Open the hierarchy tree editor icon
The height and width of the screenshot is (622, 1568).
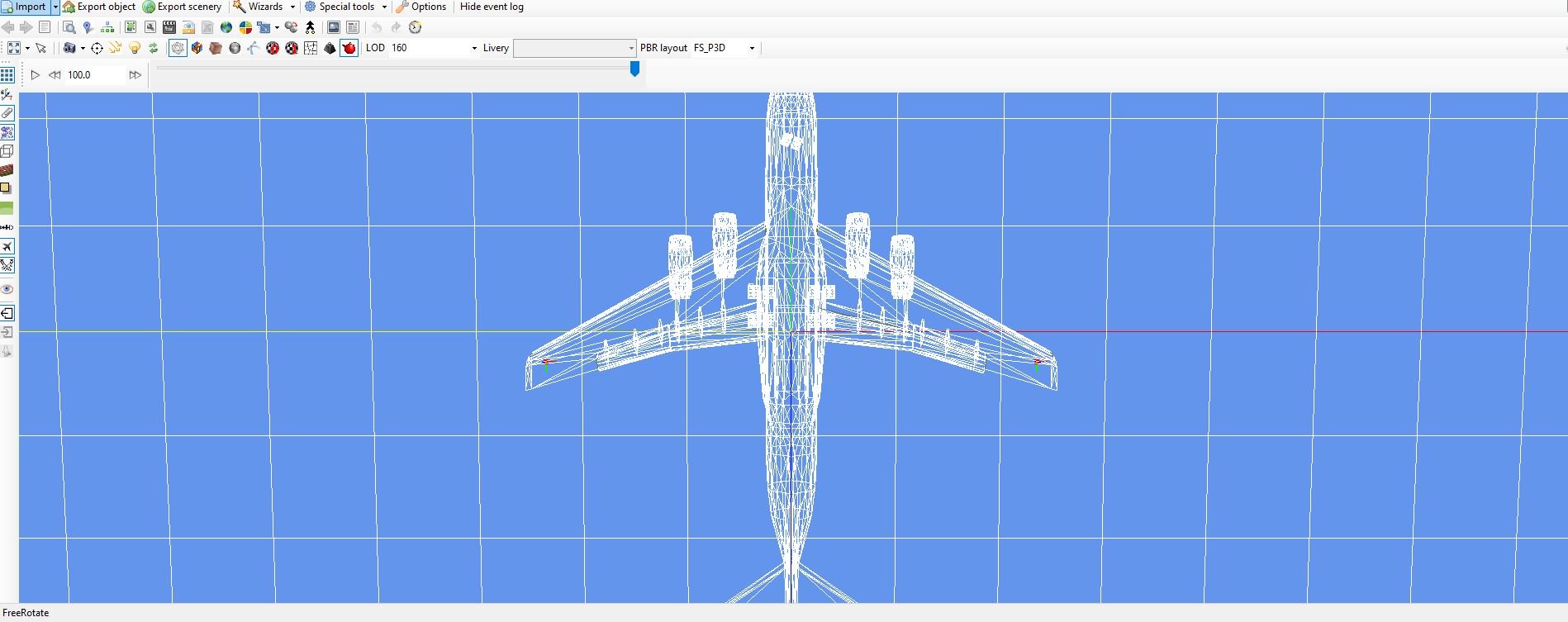[107, 27]
